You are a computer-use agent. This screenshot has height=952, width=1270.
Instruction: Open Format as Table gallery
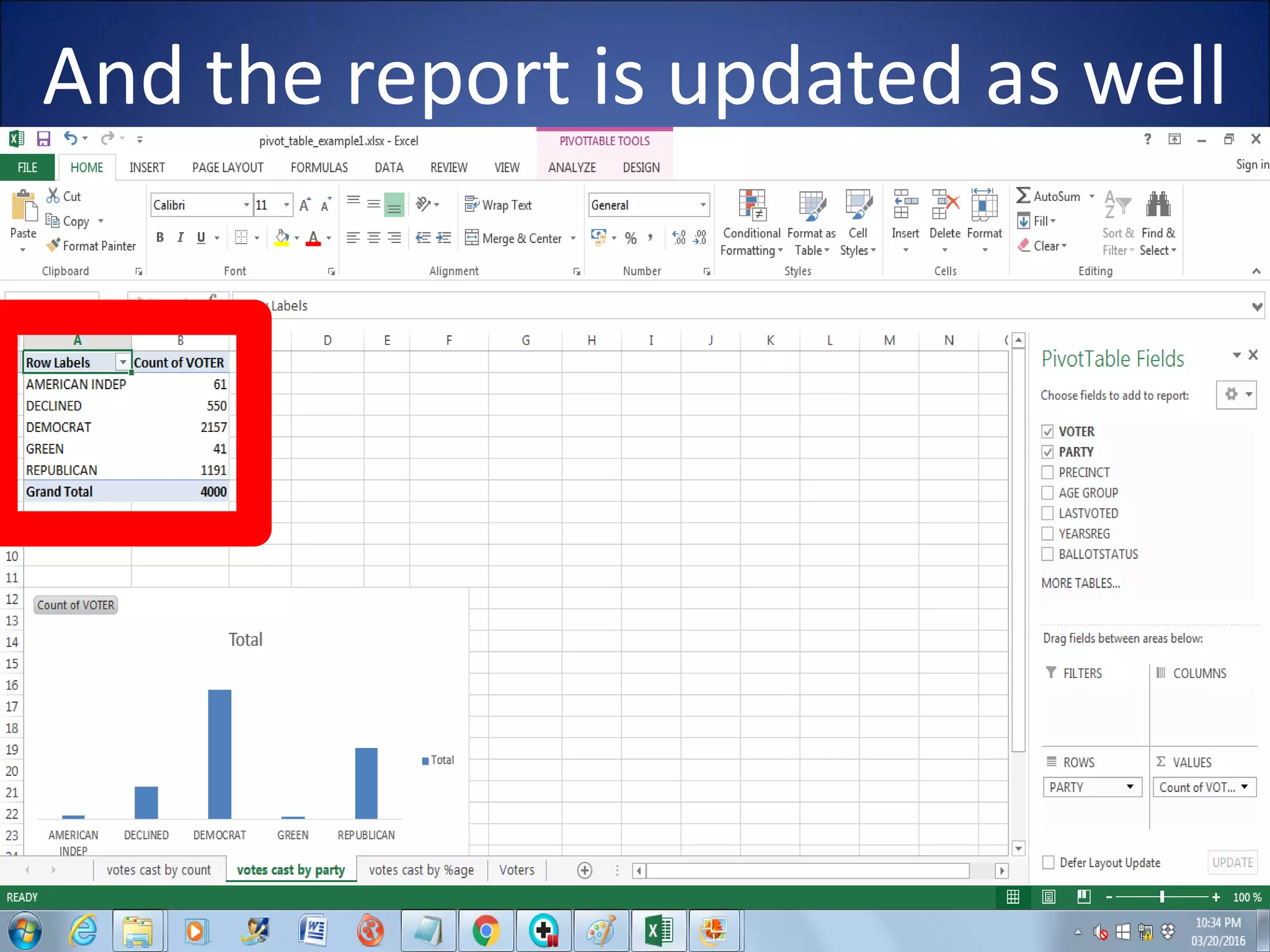coord(812,223)
